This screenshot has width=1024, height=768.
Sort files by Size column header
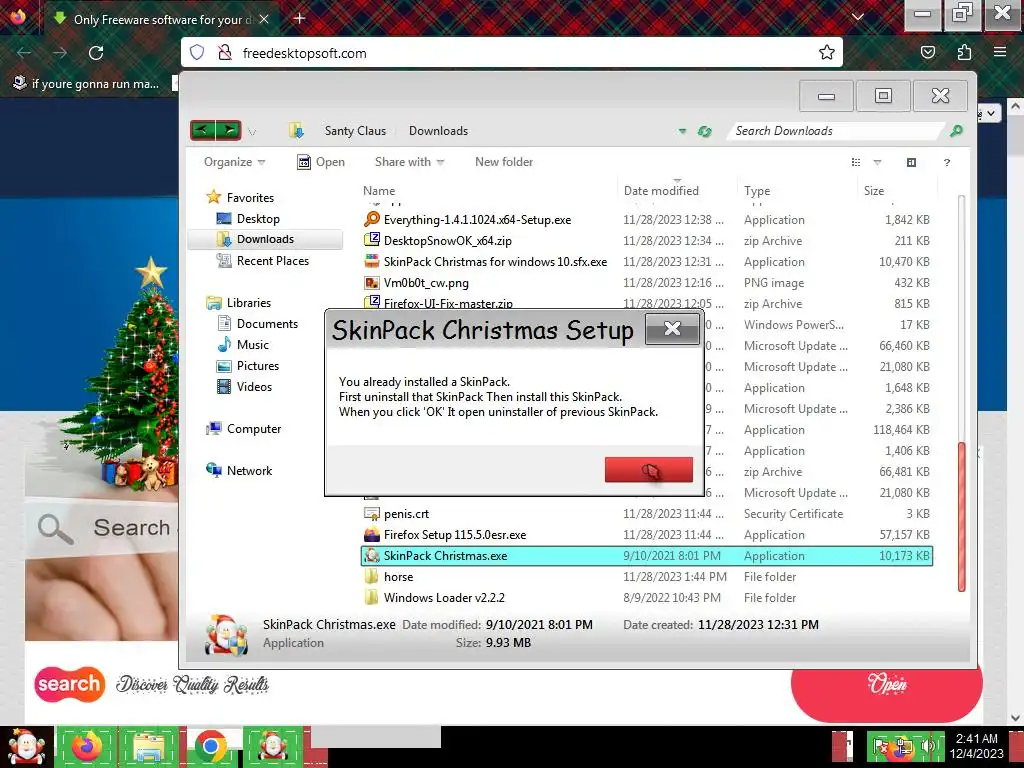coord(874,191)
